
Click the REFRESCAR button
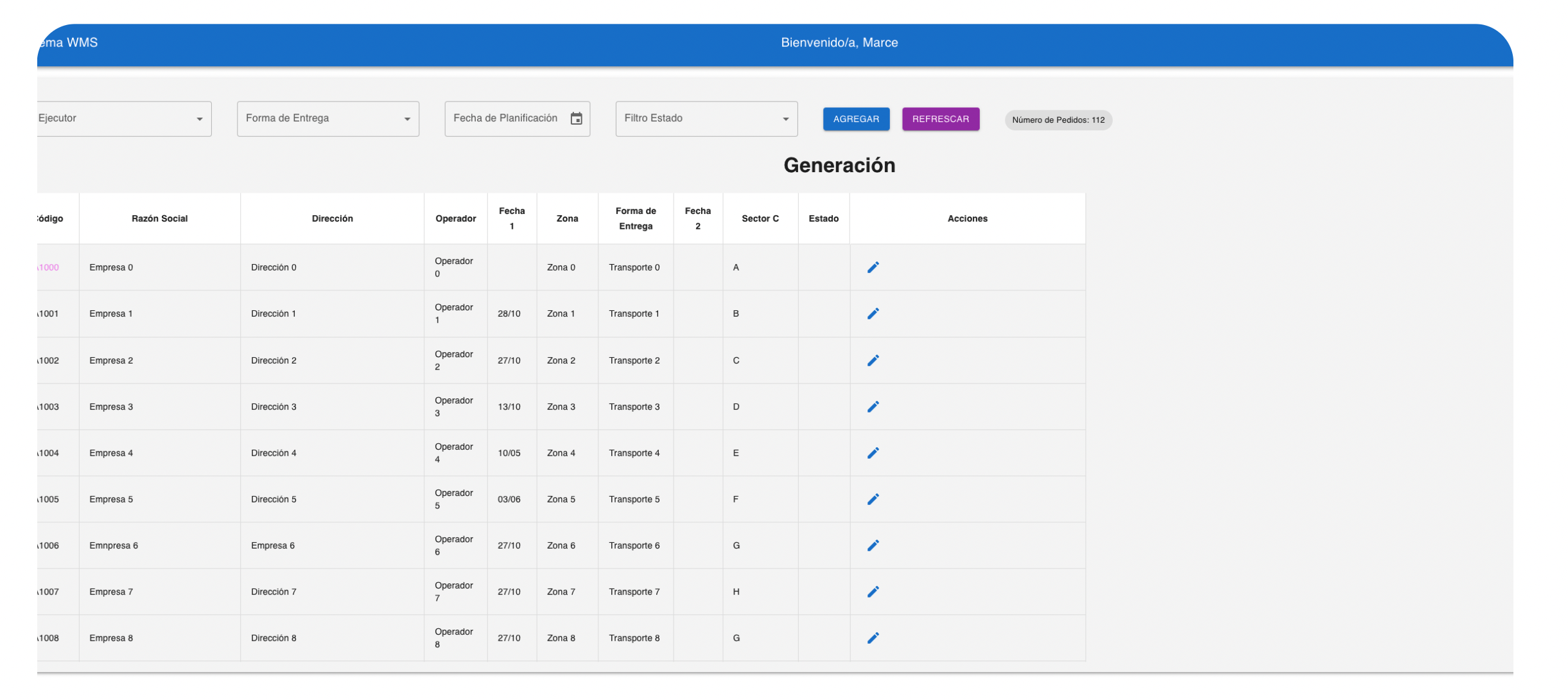pos(940,119)
